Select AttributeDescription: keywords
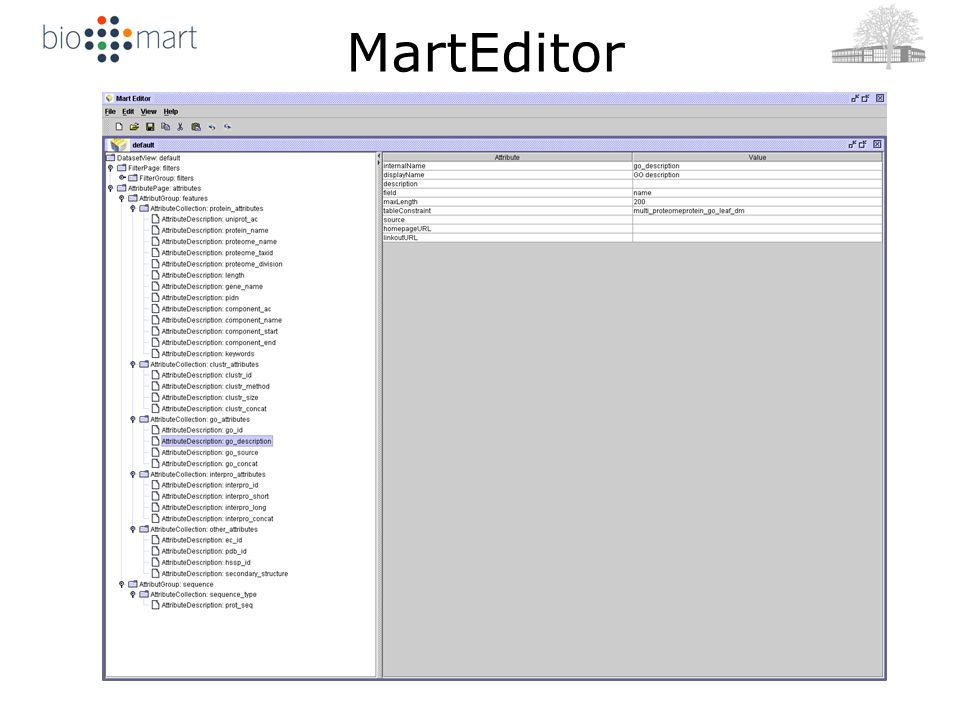This screenshot has width=960, height=720. click(208, 354)
